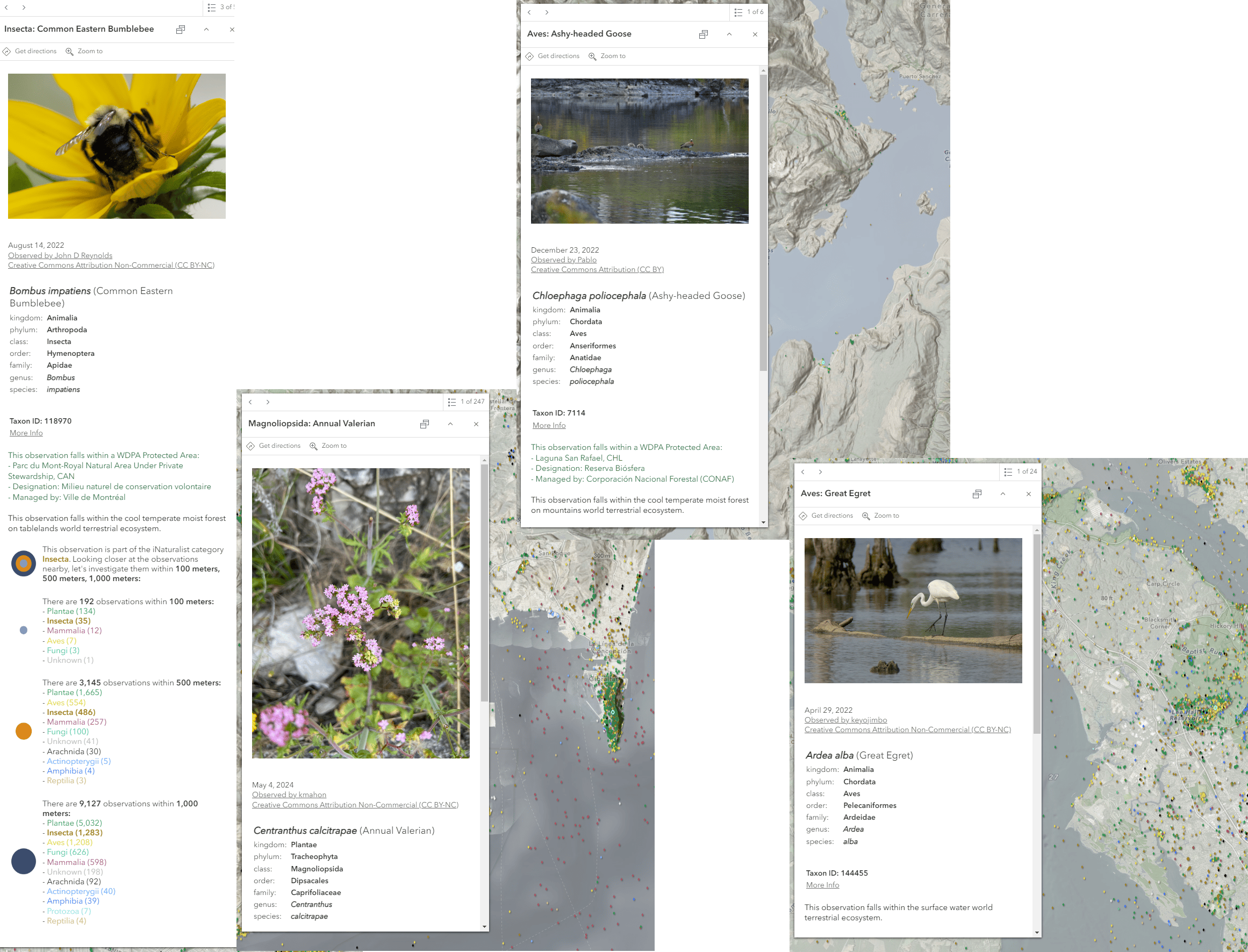This screenshot has height=952, width=1248.
Task: Click the bumblebee on sunflower photo
Action: (x=117, y=146)
